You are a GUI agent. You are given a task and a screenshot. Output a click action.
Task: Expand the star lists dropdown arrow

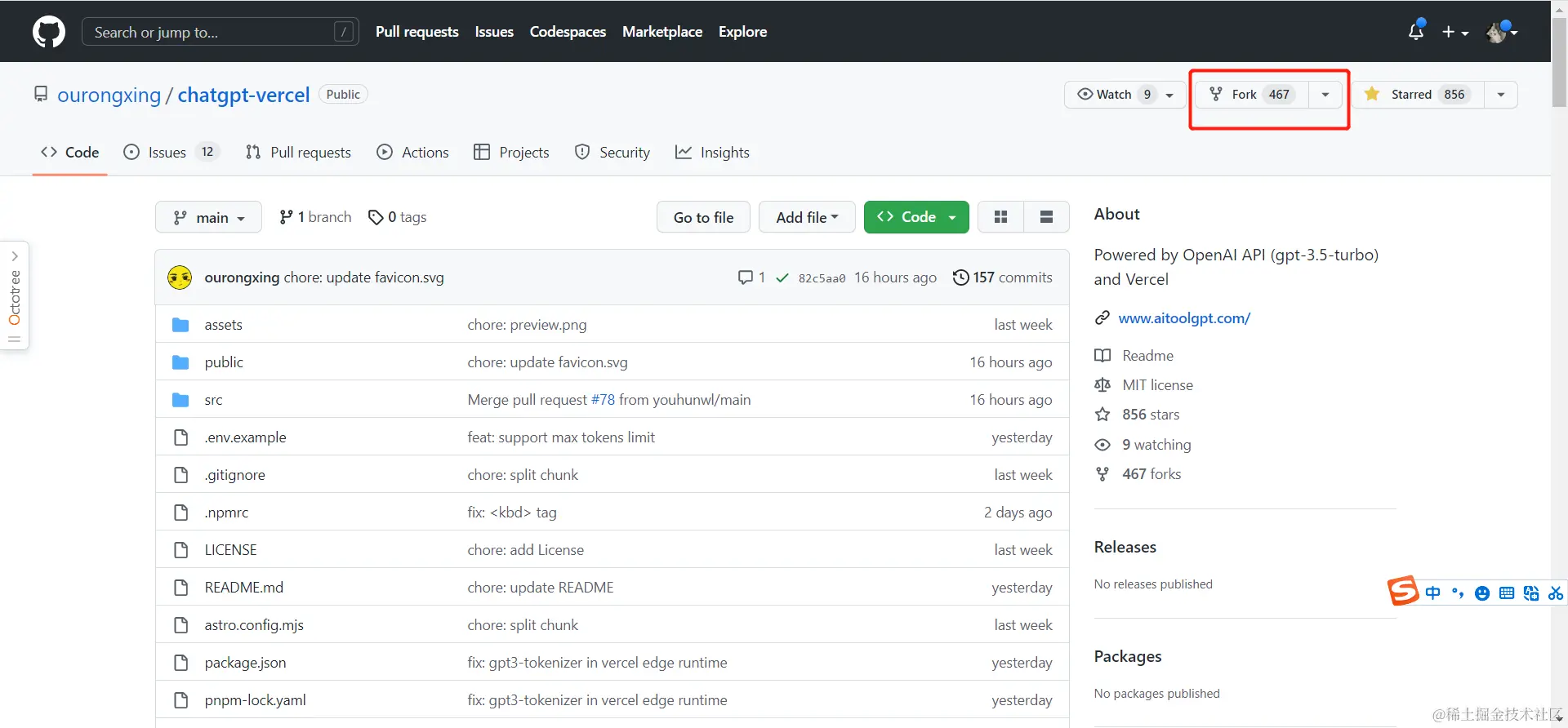coord(1501,95)
